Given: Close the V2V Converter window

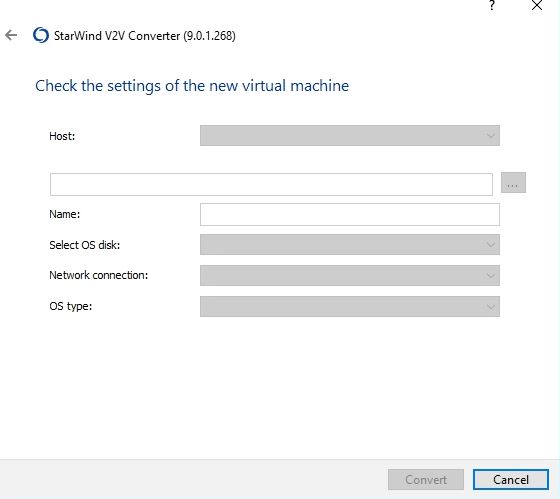Looking at the screenshot, I should coord(537,5).
